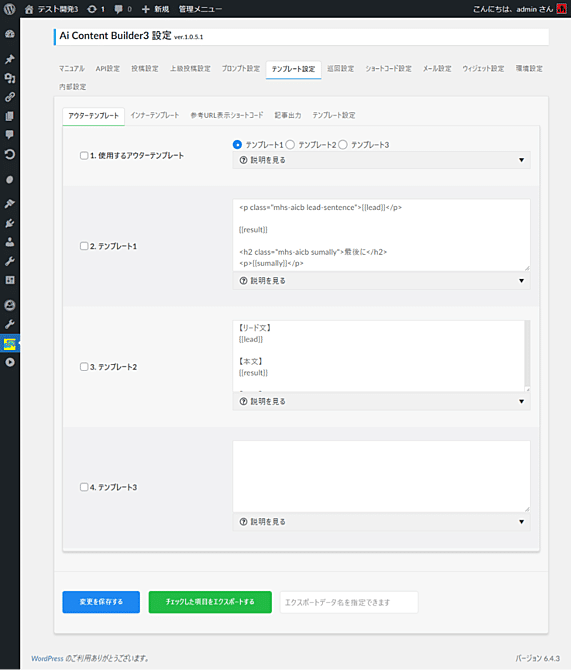Open the Tools wrench icon above Settings
This screenshot has height=670, width=571.
[x=10, y=261]
